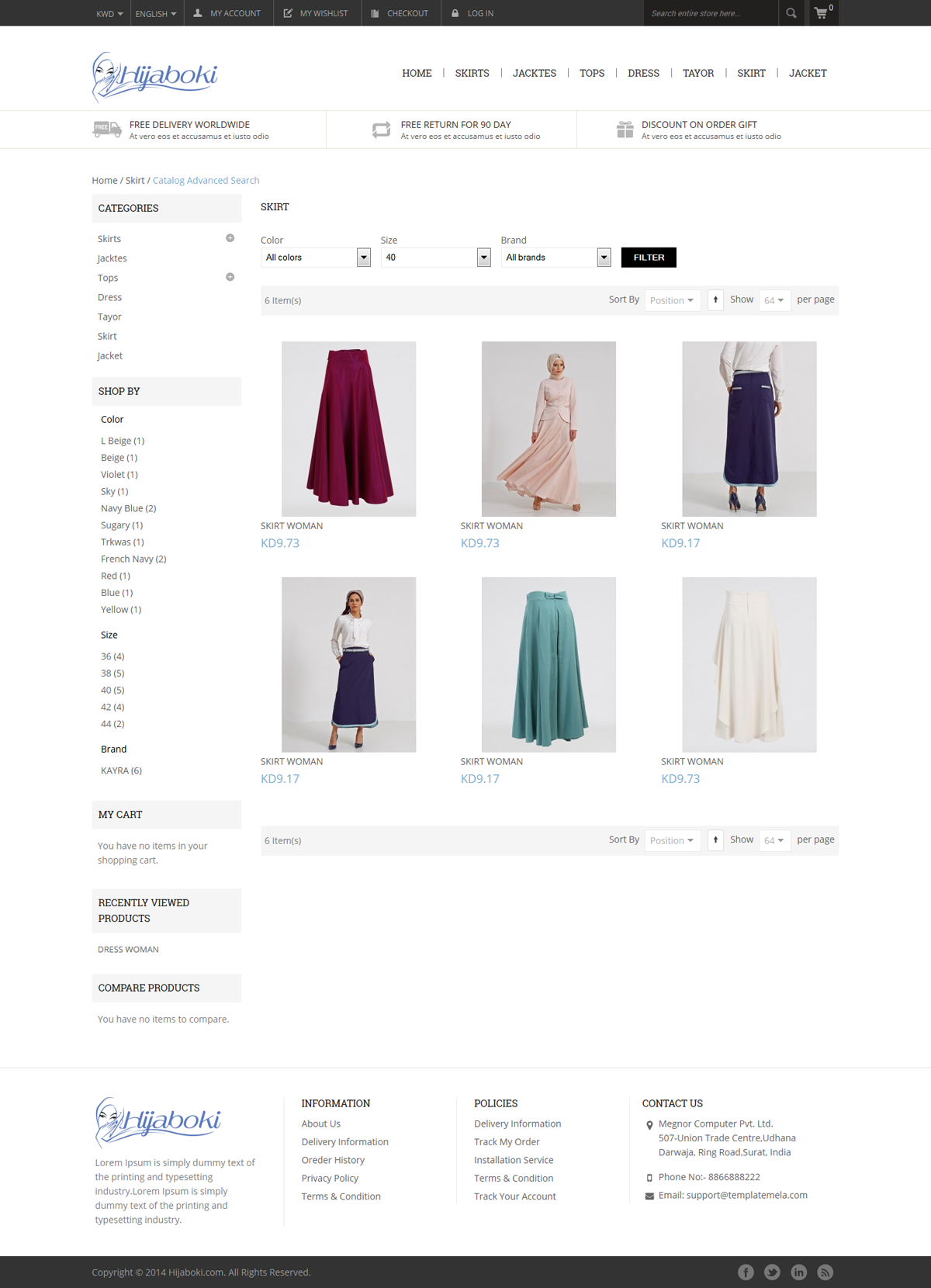Expand the Tops category plus icon
Viewport: 931px width, 1288px height.
(x=230, y=277)
